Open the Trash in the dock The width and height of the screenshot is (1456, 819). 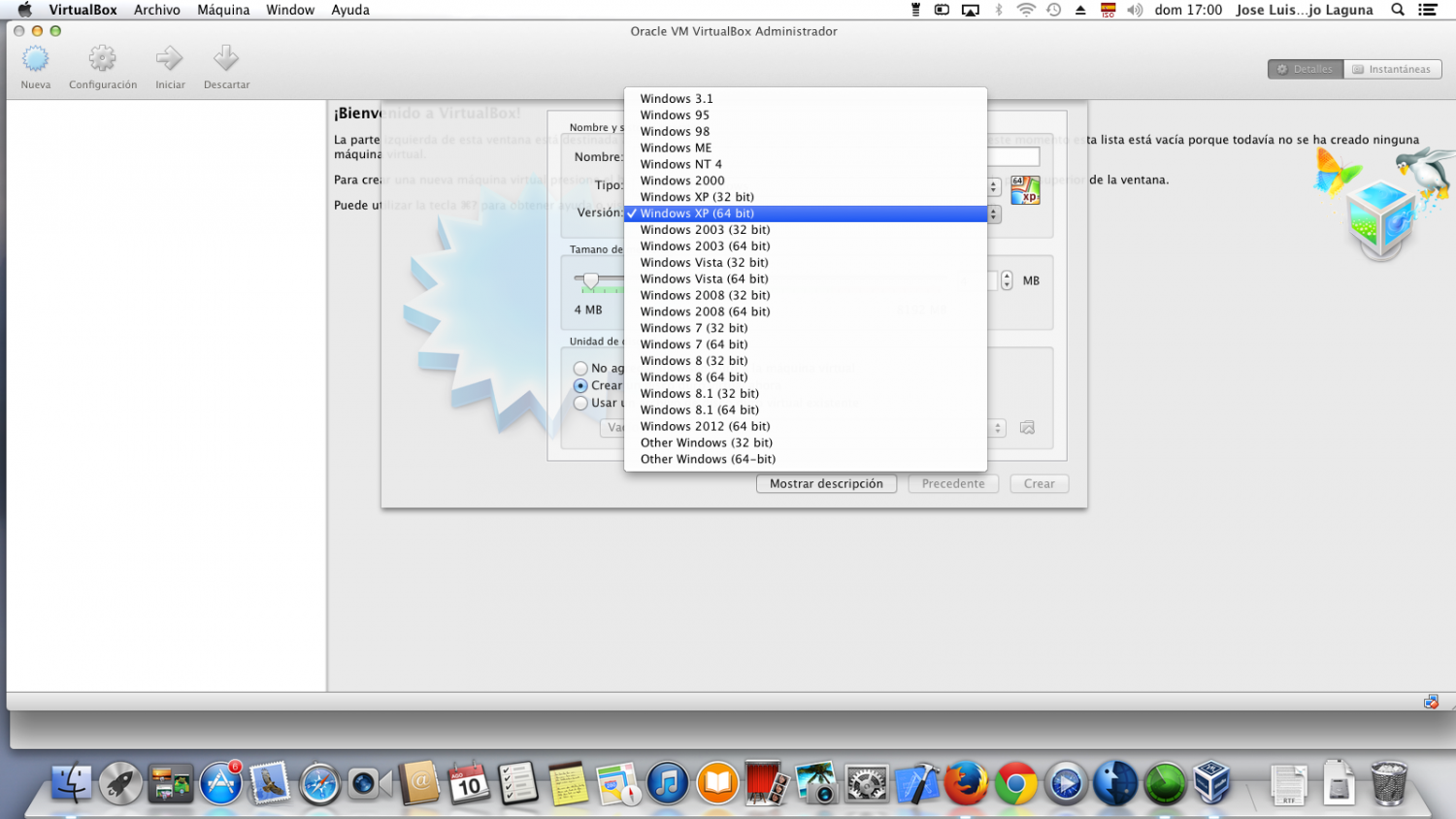[x=1389, y=782]
